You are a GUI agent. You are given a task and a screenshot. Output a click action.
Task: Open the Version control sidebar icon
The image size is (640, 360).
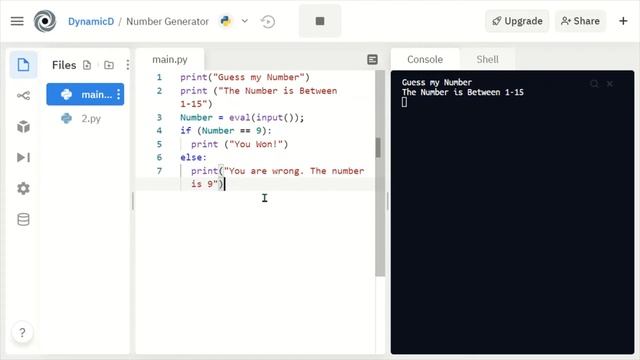pos(23,96)
